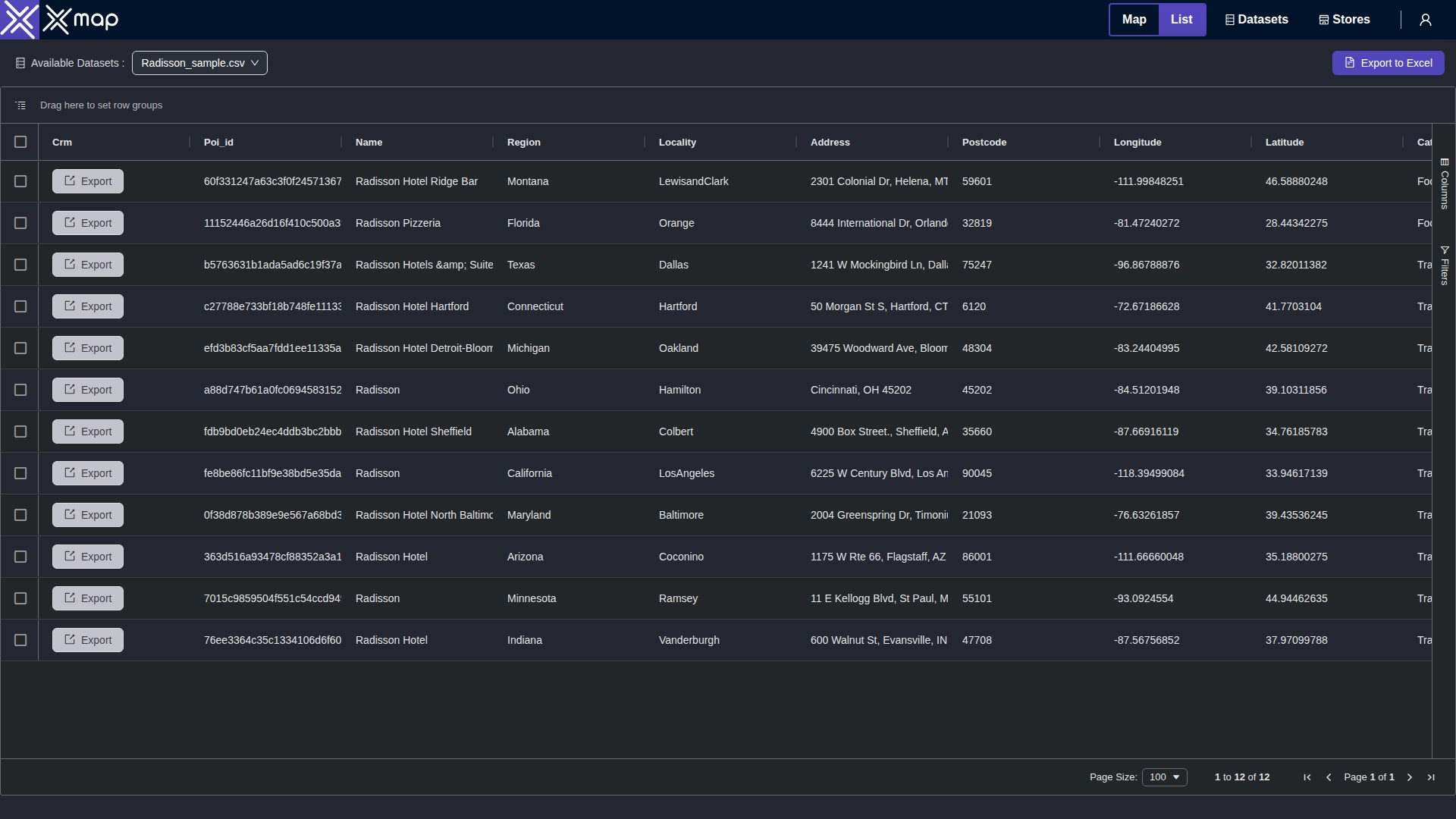Open the user profile icon
This screenshot has height=819, width=1456.
[1426, 20]
